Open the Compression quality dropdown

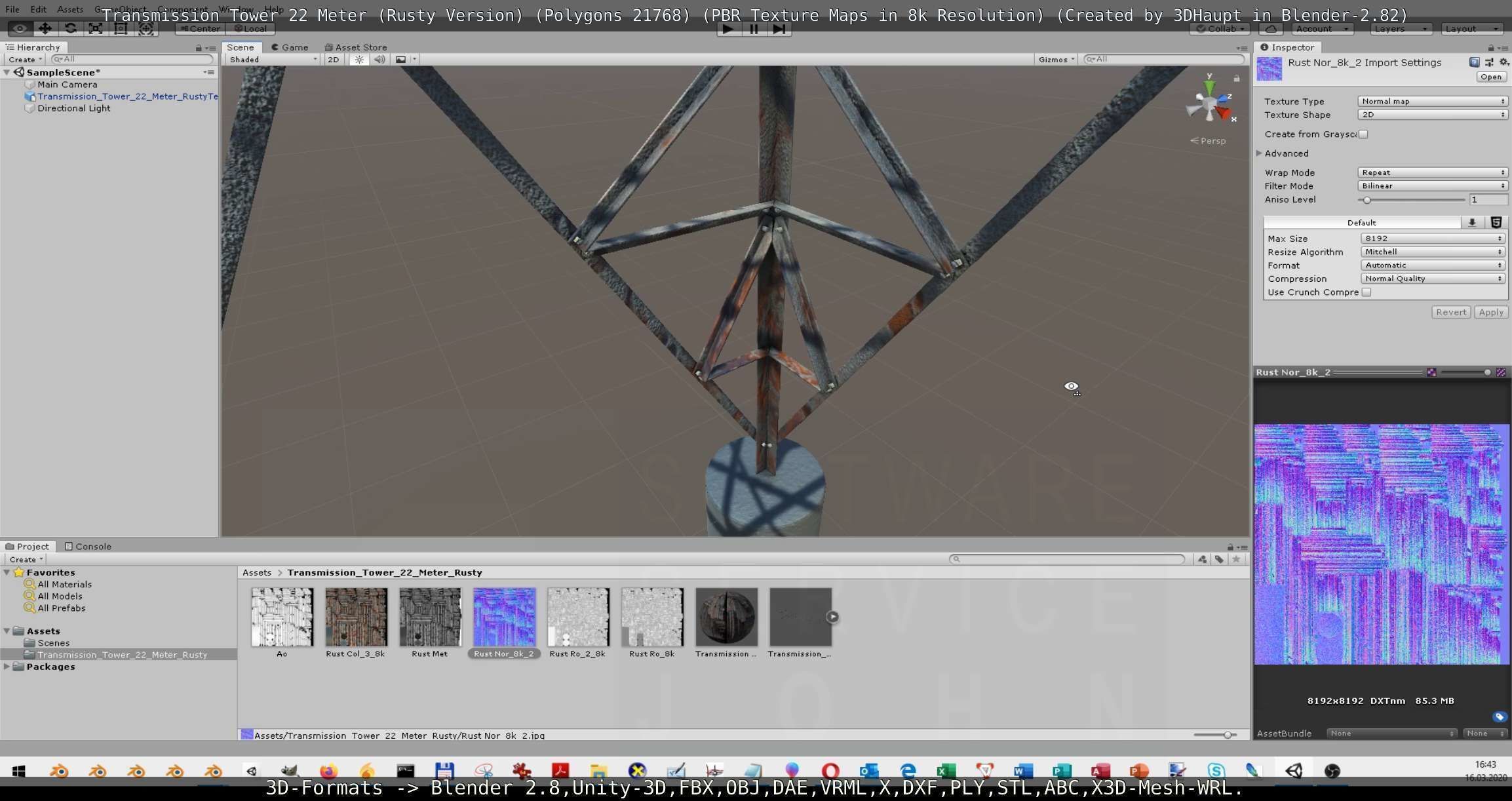point(1433,279)
